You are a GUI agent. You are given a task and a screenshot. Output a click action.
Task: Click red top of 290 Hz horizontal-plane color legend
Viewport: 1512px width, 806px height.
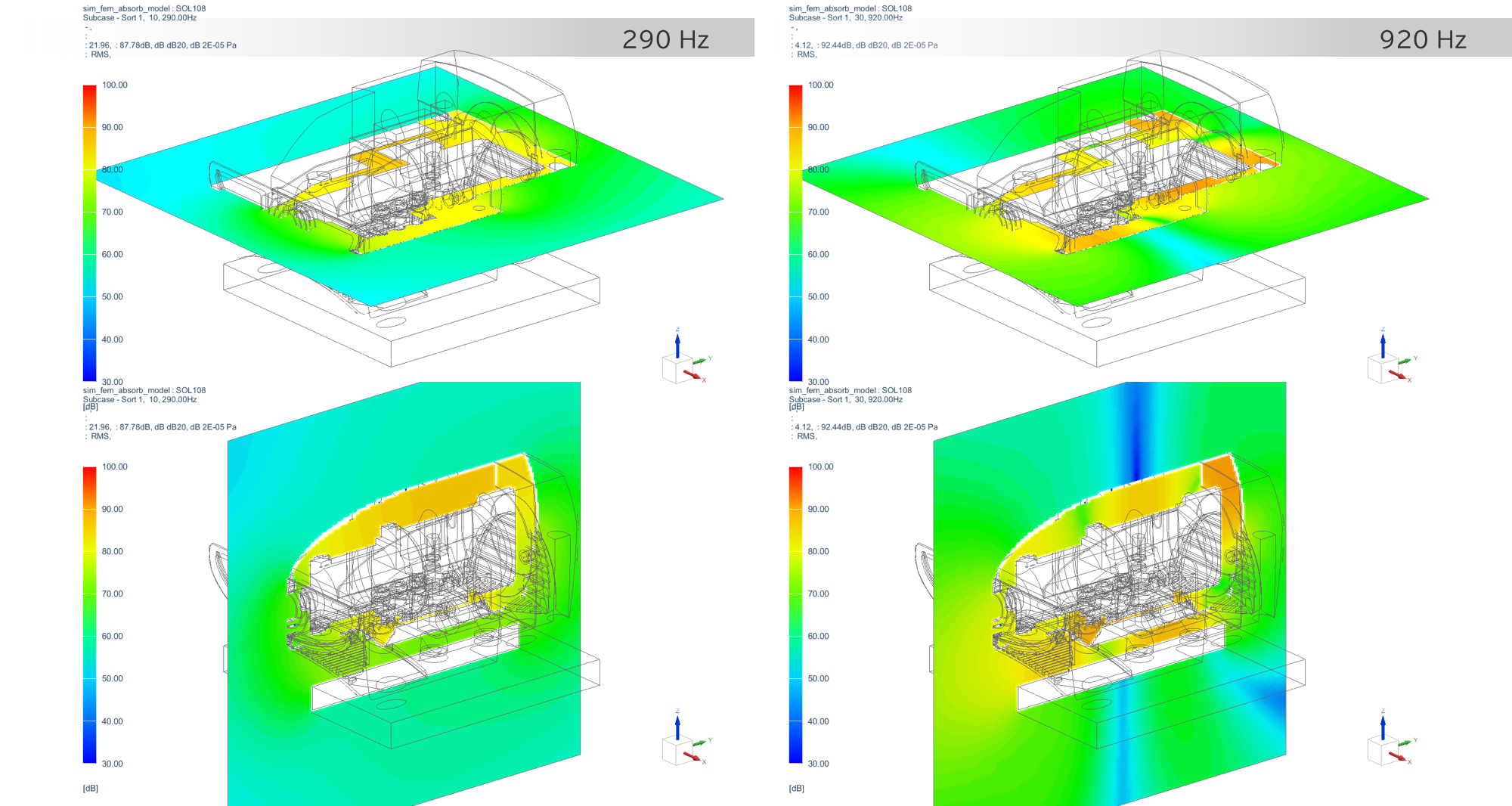89,91
